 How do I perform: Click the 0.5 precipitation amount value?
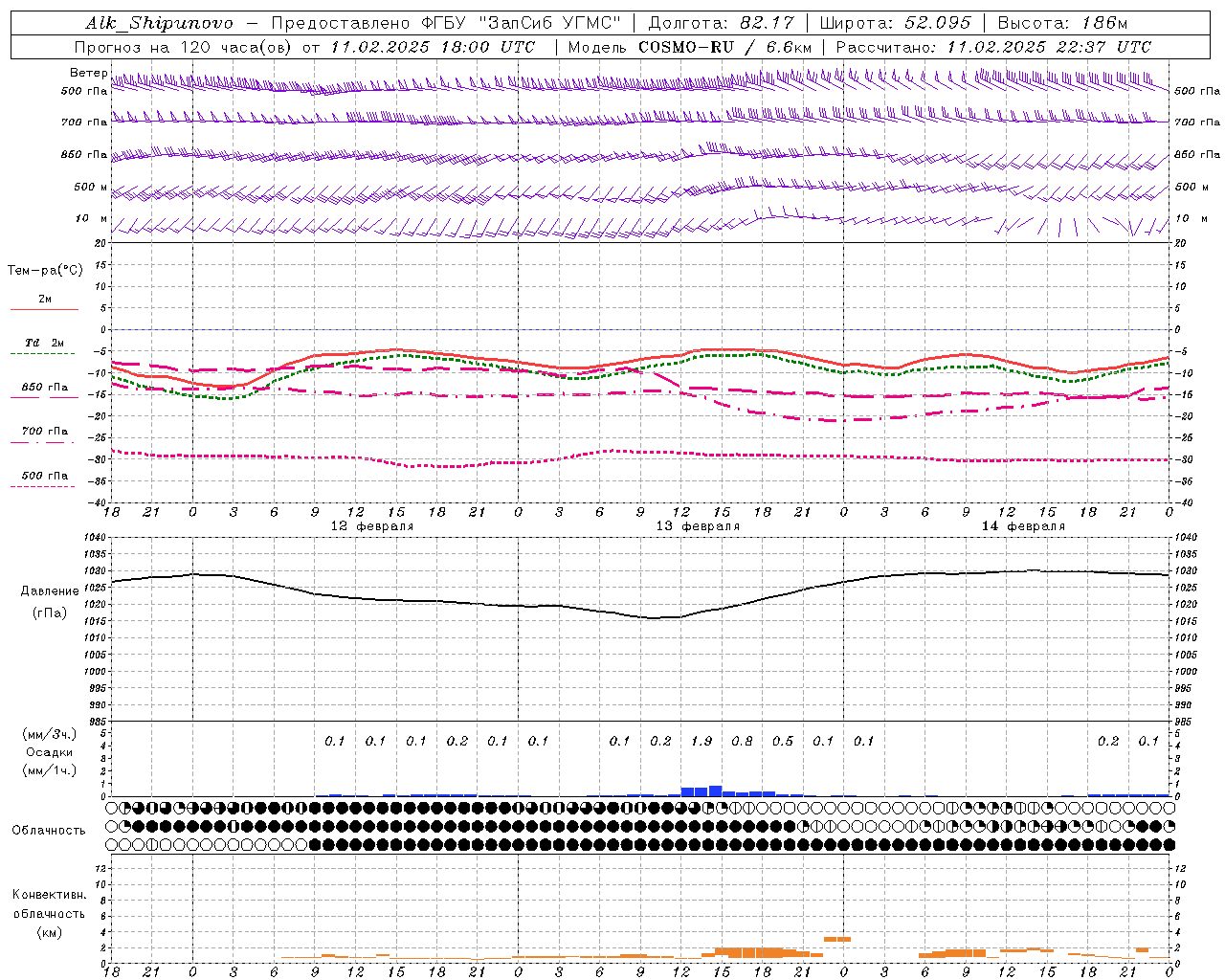pyautogui.click(x=783, y=742)
